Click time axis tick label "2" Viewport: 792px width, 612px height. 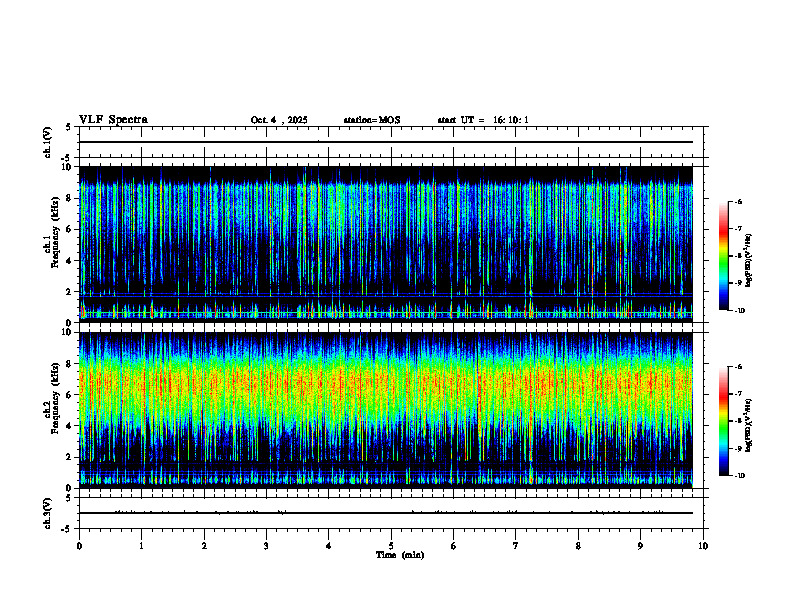coord(204,546)
